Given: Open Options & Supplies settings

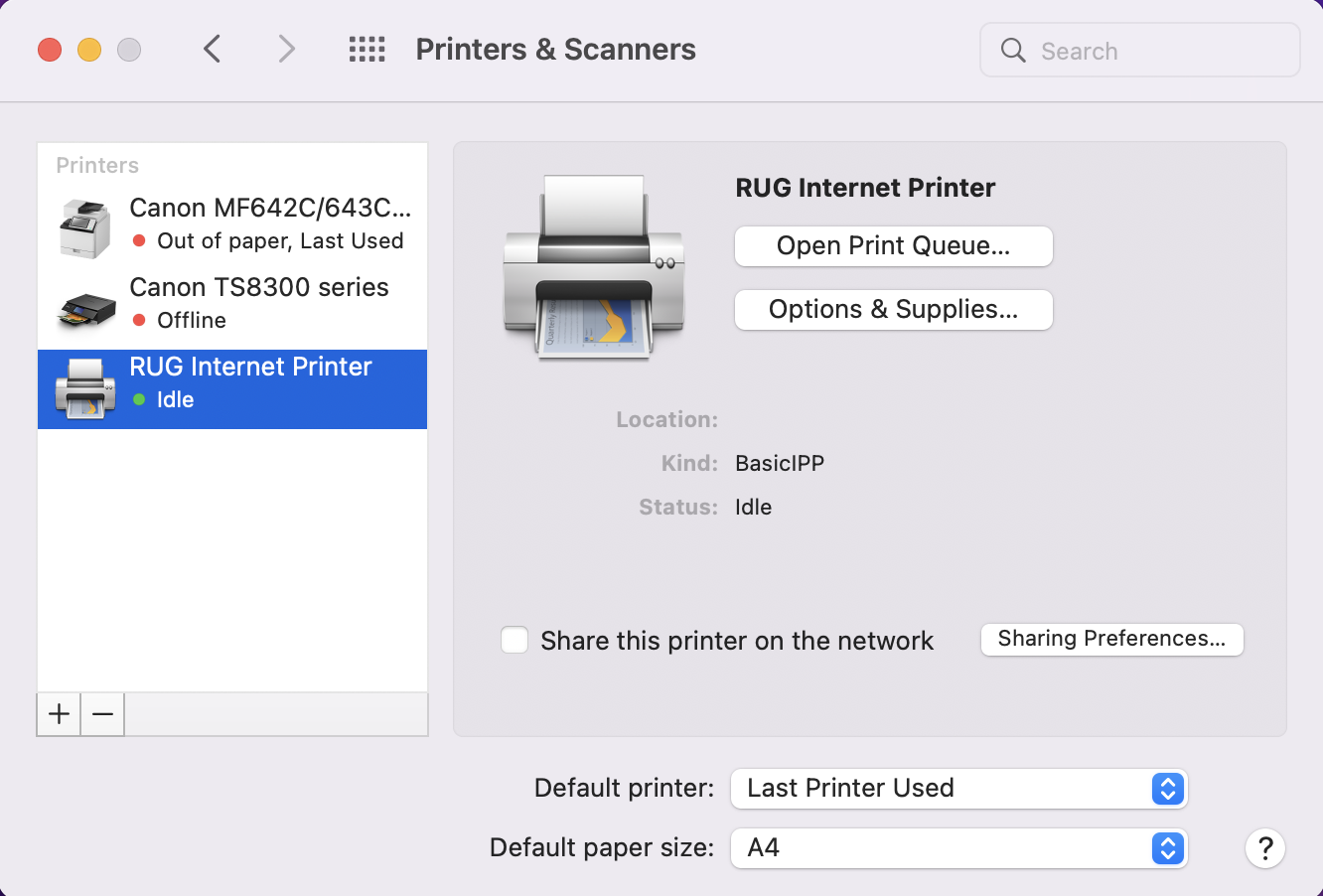Looking at the screenshot, I should click(892, 310).
